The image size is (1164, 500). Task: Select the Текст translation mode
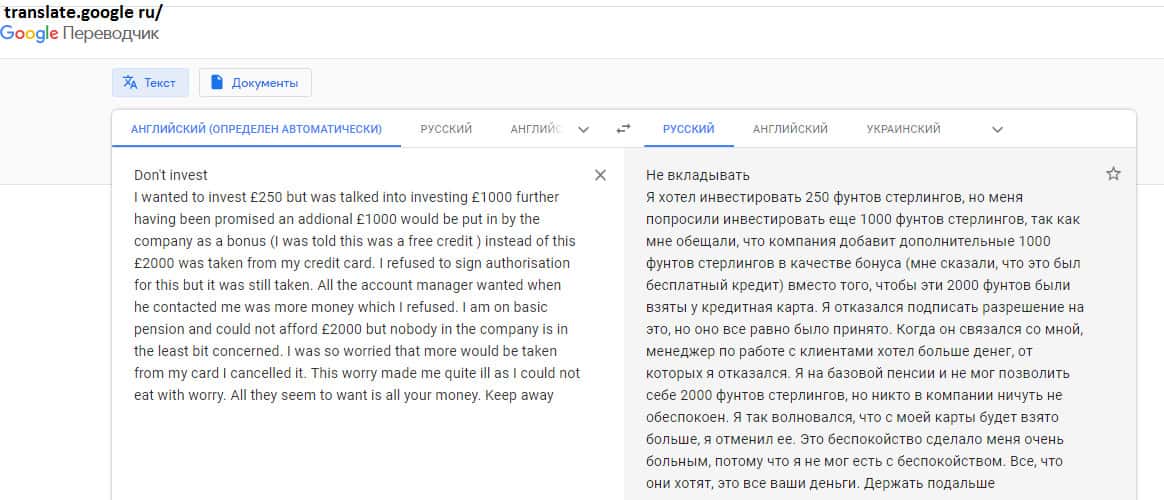[150, 83]
